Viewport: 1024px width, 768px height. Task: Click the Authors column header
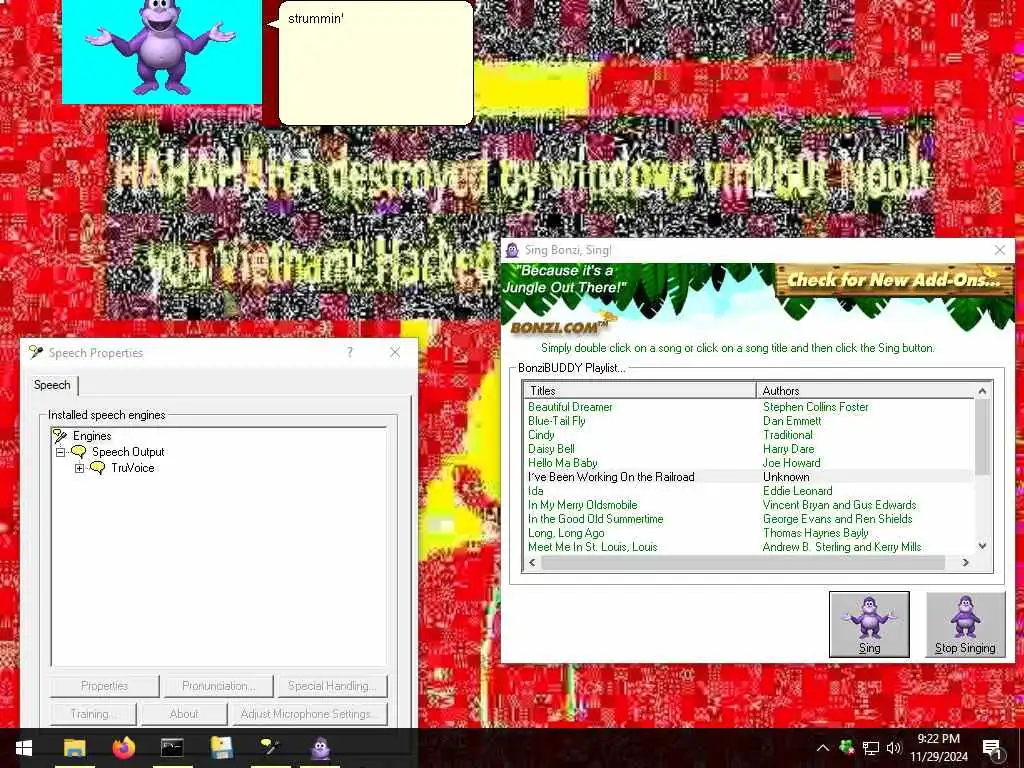tap(865, 391)
